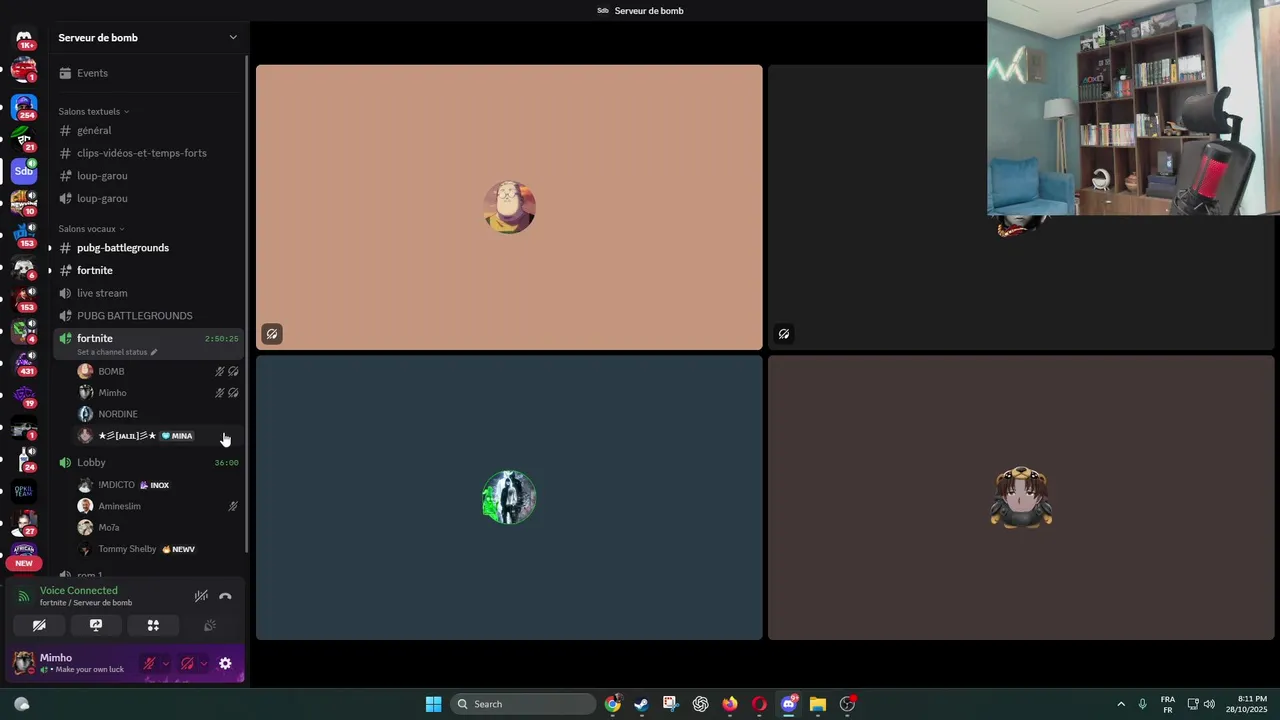Disconnect from voice with hang-up icon
This screenshot has width=1280, height=720.
tap(225, 596)
